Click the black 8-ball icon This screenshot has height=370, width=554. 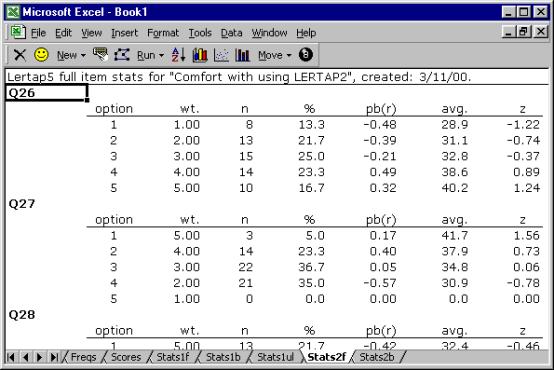(306, 55)
